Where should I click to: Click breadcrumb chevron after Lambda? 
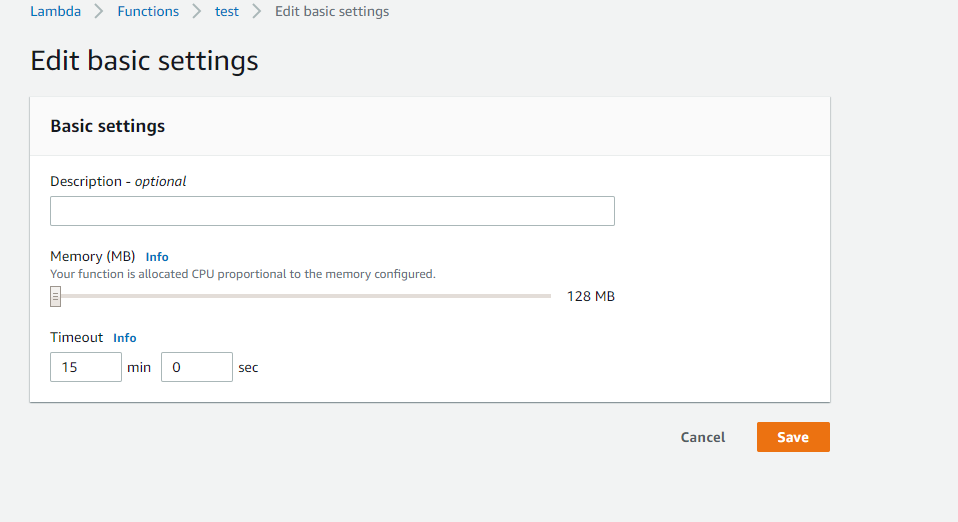click(99, 12)
